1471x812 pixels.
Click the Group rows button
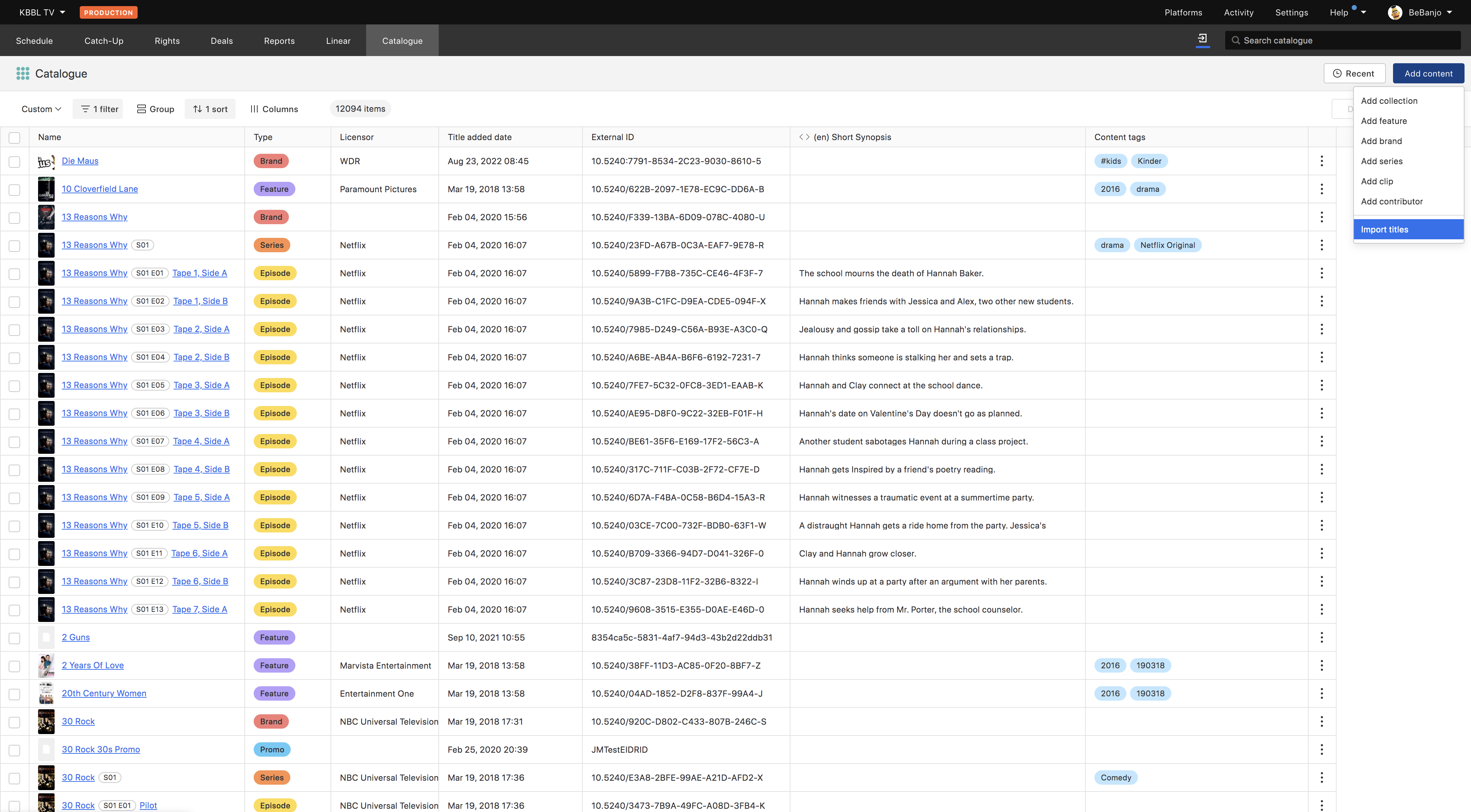point(155,109)
